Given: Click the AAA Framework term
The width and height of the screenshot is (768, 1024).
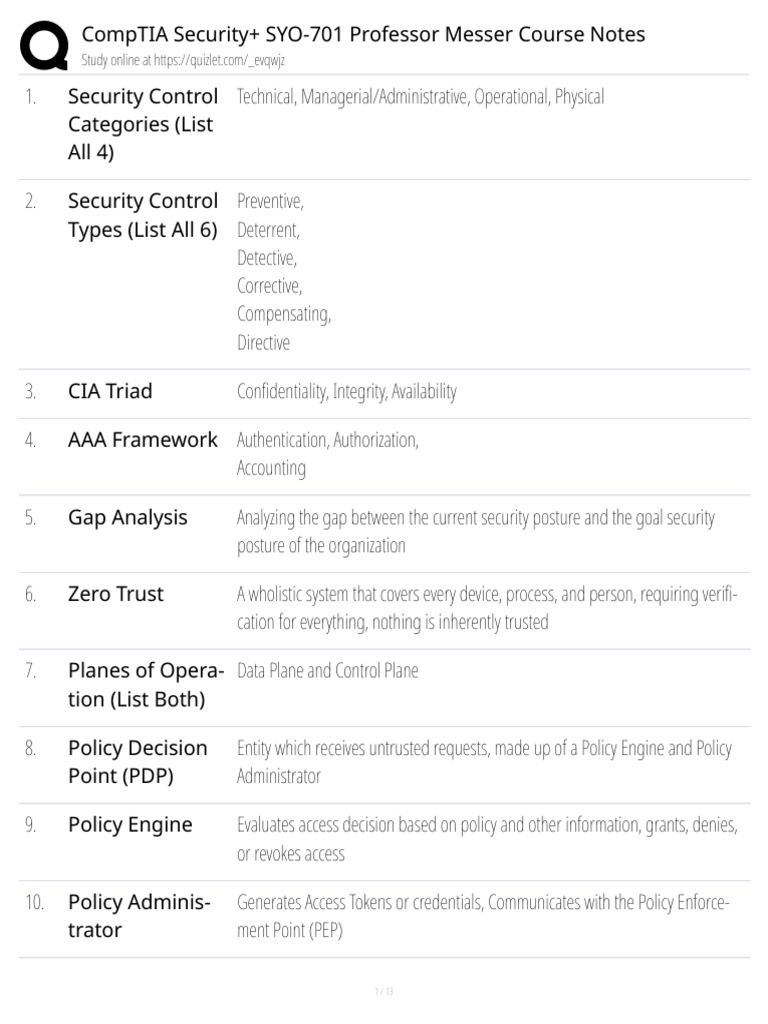Looking at the screenshot, I should click(x=142, y=440).
